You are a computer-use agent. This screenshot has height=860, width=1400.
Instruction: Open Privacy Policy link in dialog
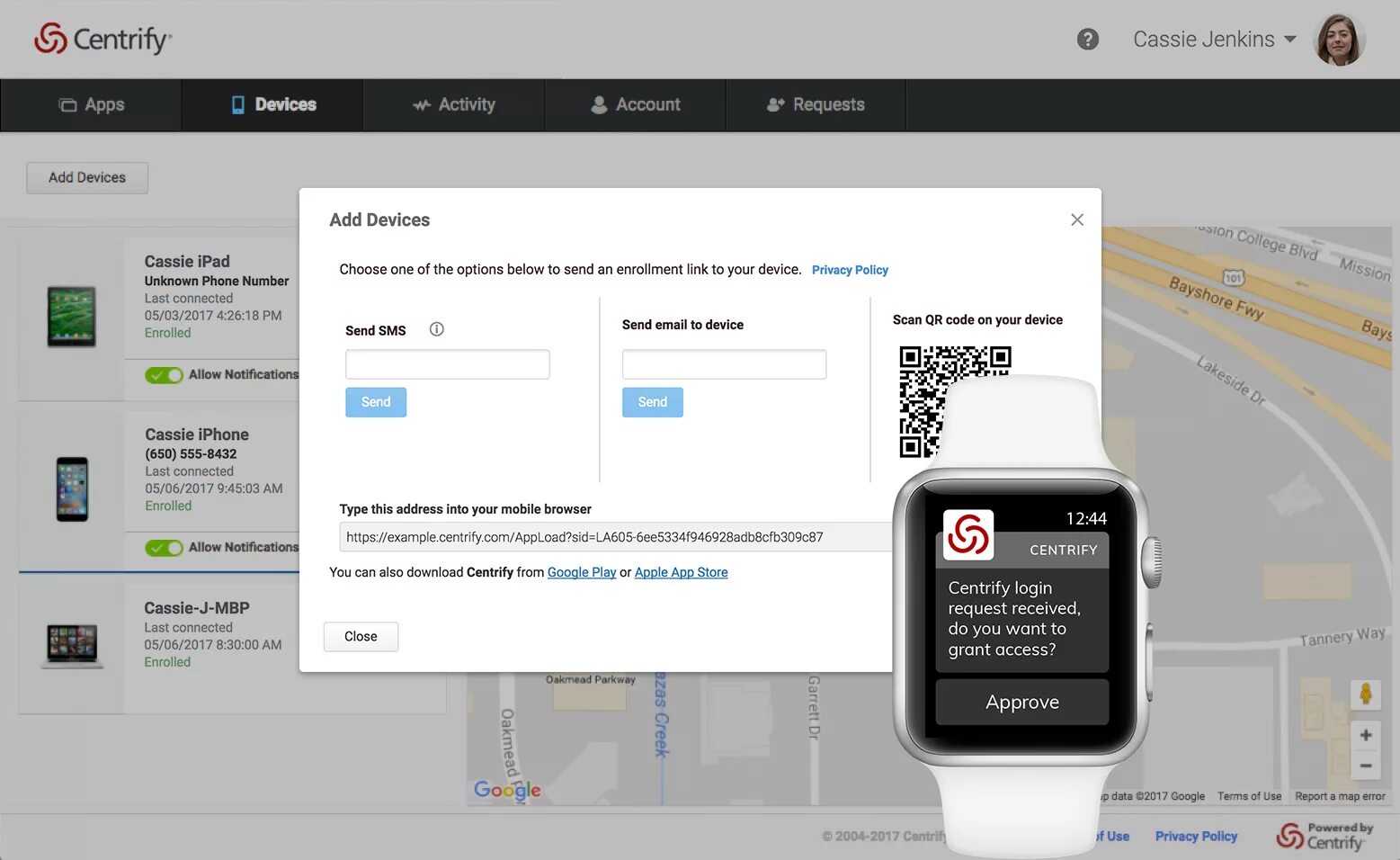[850, 270]
